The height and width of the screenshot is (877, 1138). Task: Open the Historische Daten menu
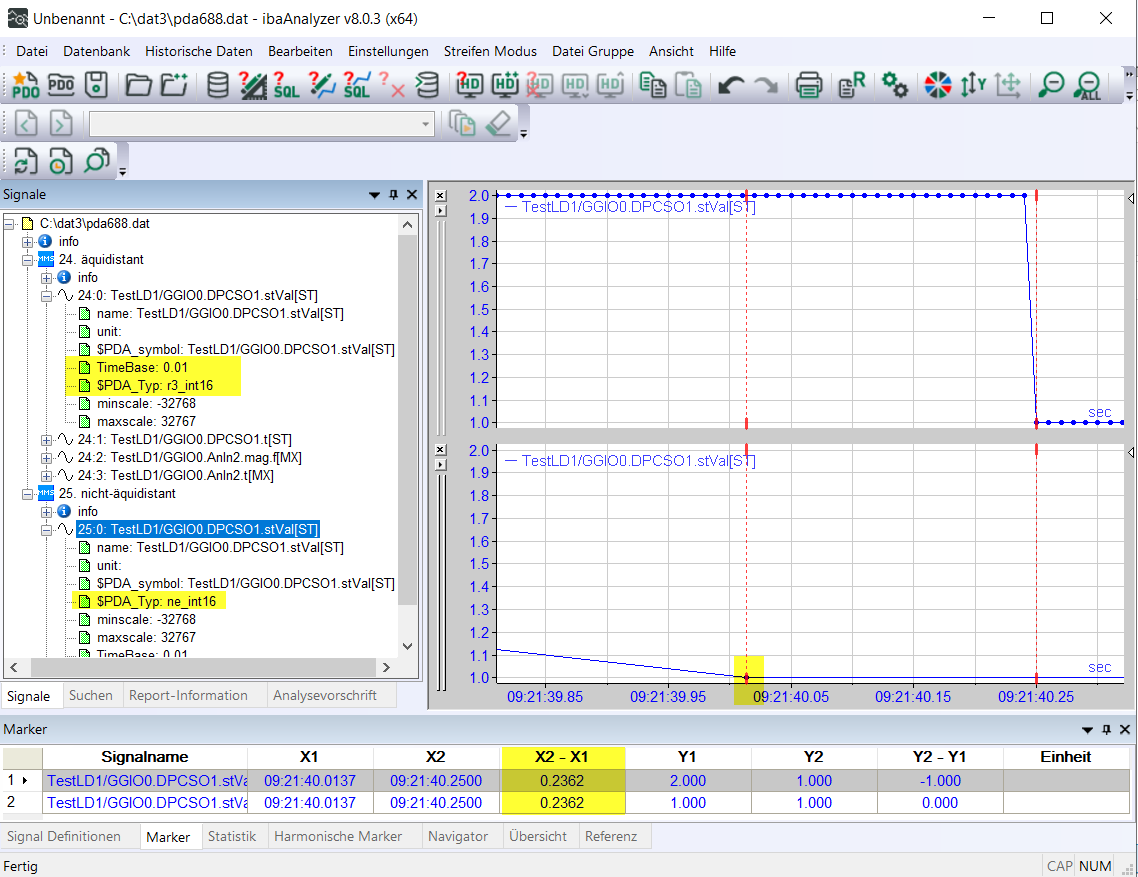[198, 51]
